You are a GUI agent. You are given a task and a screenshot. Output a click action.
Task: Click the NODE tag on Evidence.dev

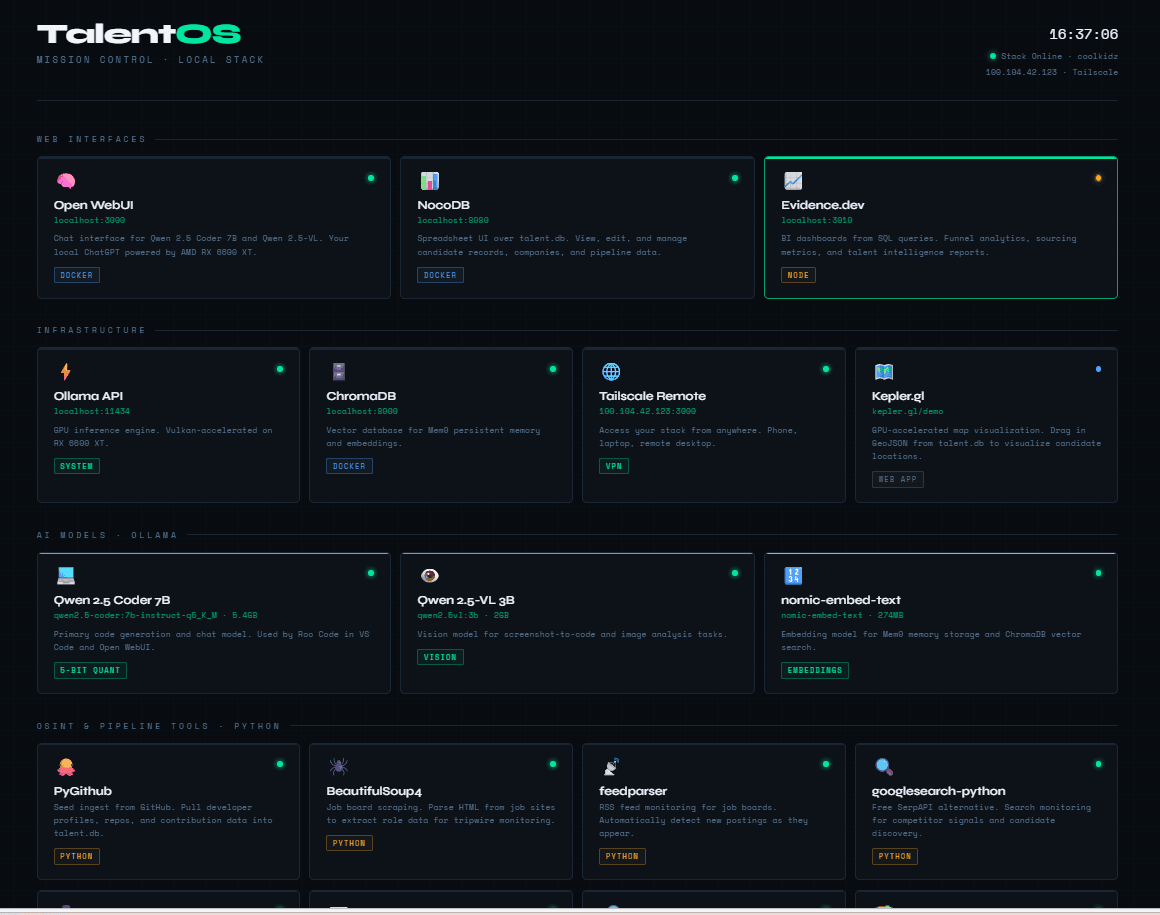[x=798, y=275]
